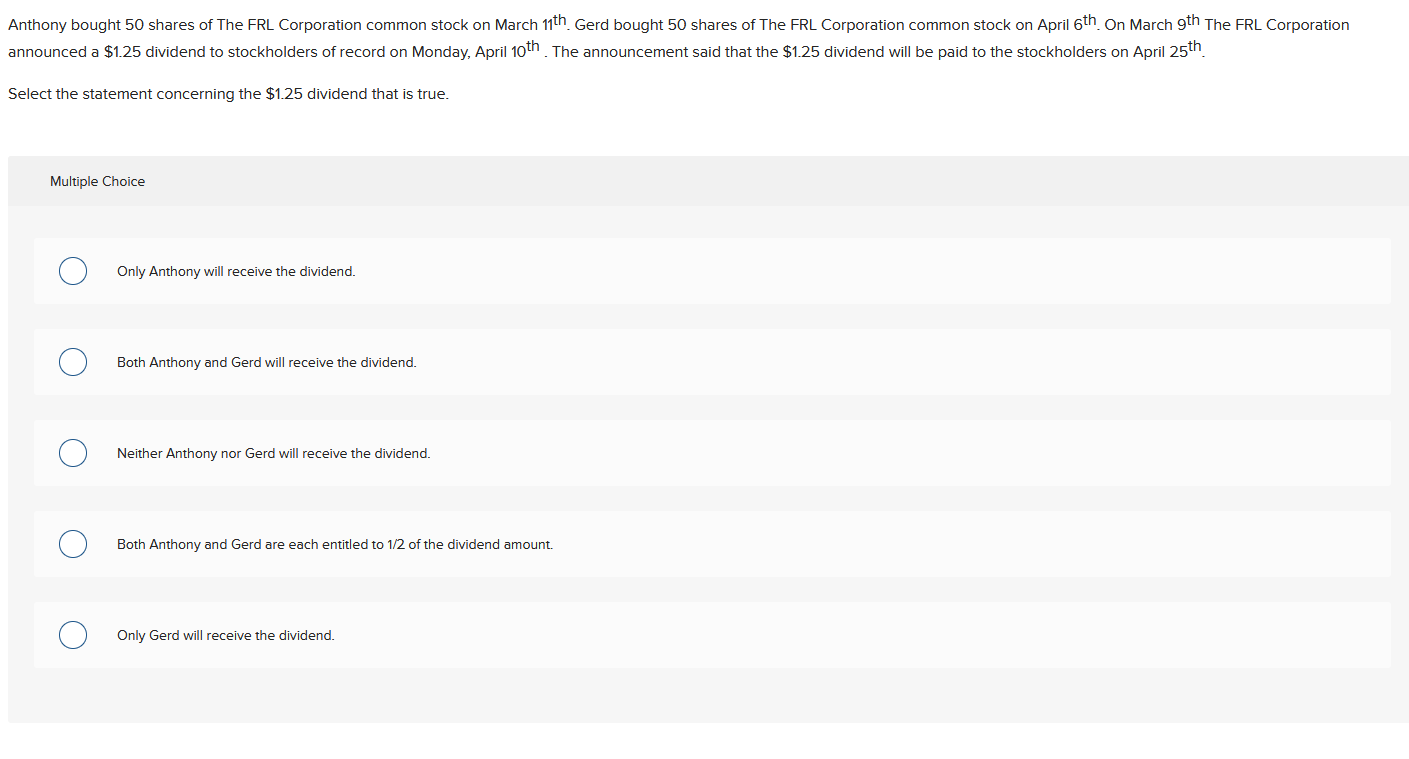
Task: Pick the option about 1/2 of the dividend amount
Action: point(72,544)
